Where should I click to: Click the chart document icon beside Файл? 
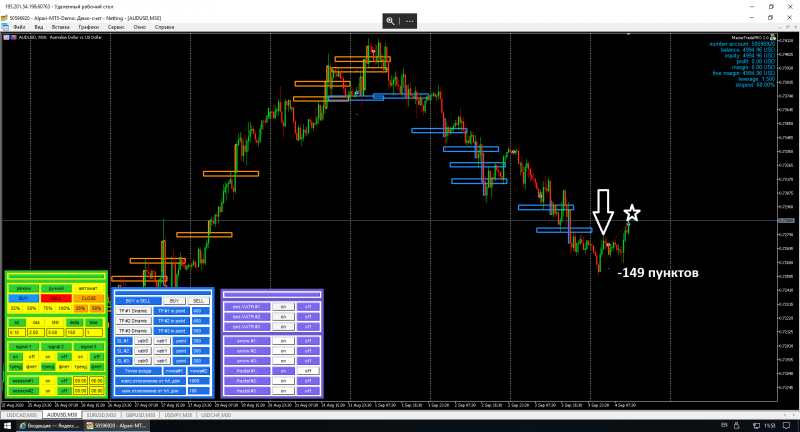[x=5, y=27]
